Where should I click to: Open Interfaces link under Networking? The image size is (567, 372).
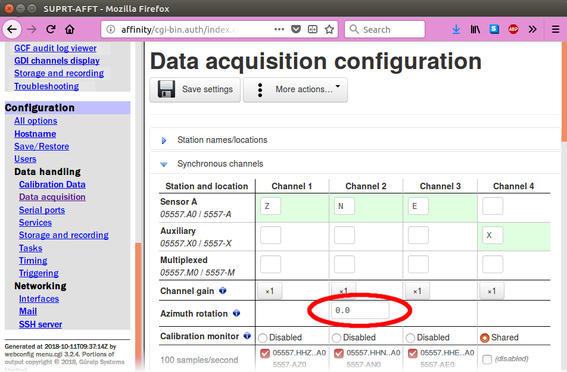pos(39,299)
